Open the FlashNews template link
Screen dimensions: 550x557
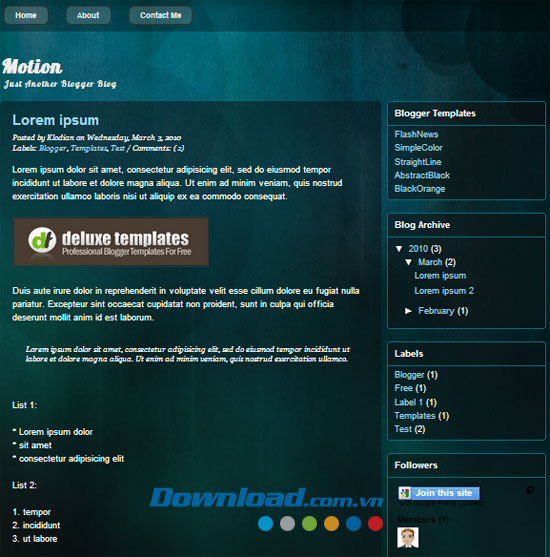point(416,134)
